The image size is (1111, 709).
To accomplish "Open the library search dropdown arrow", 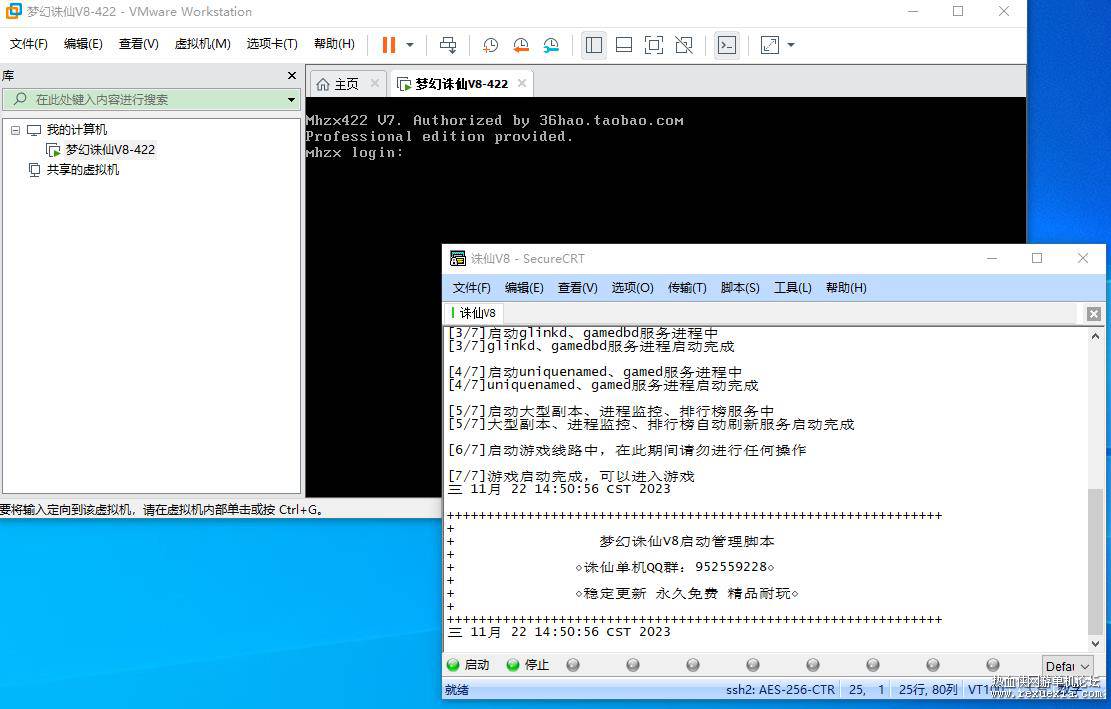I will [291, 100].
